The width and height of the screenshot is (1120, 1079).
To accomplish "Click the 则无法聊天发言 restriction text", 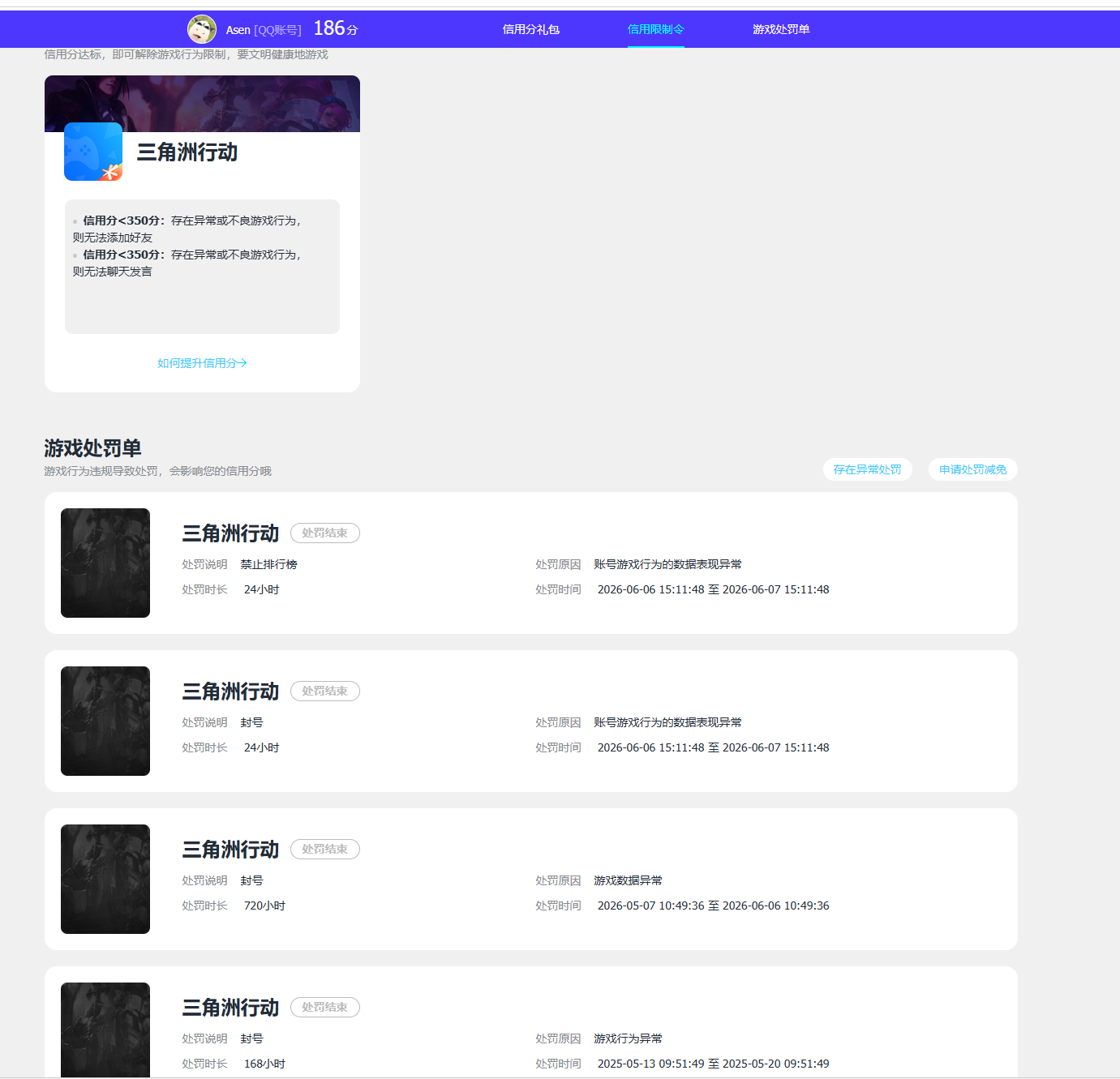I will click(113, 272).
